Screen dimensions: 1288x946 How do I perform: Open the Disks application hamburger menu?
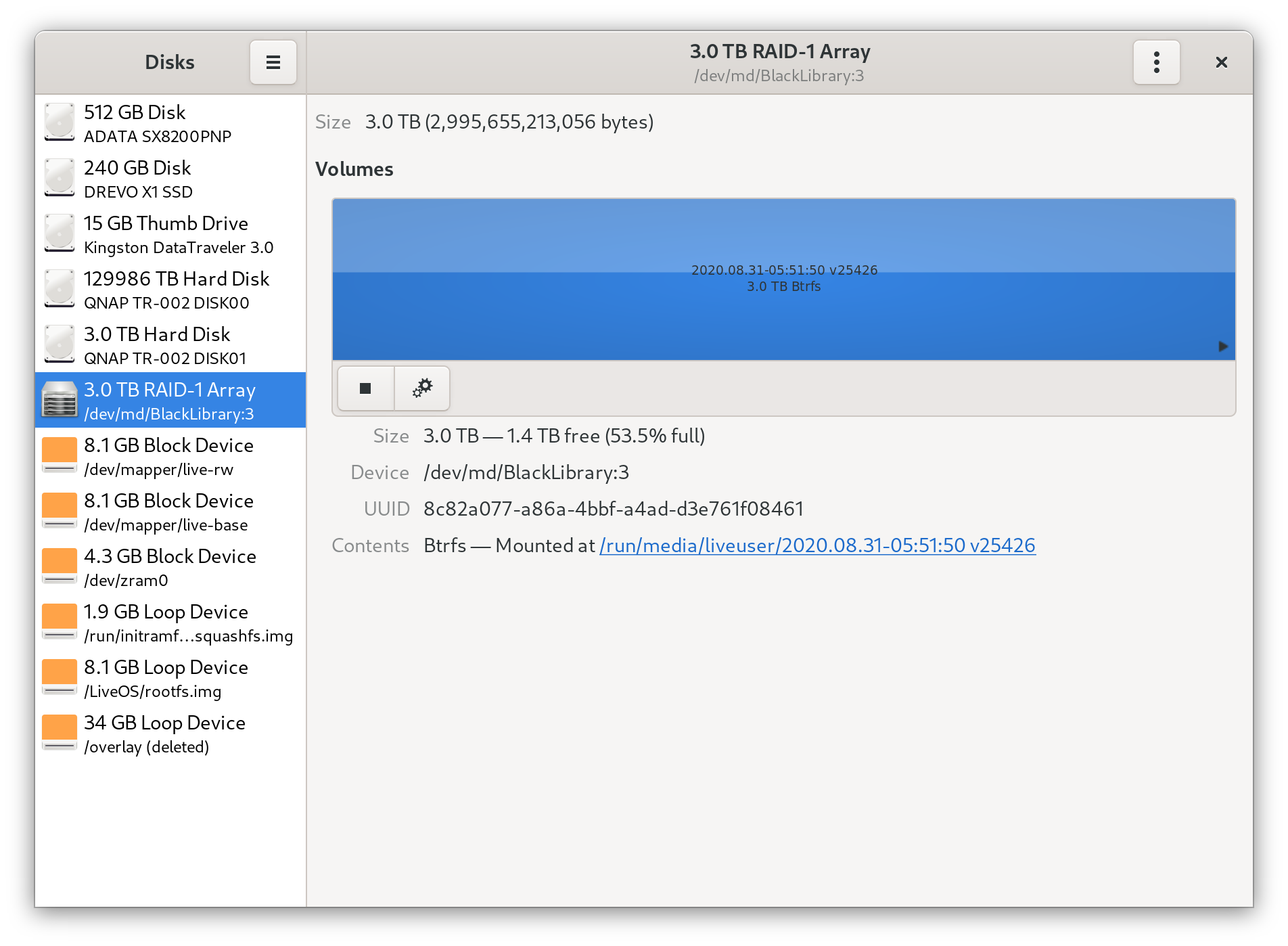[x=273, y=62]
